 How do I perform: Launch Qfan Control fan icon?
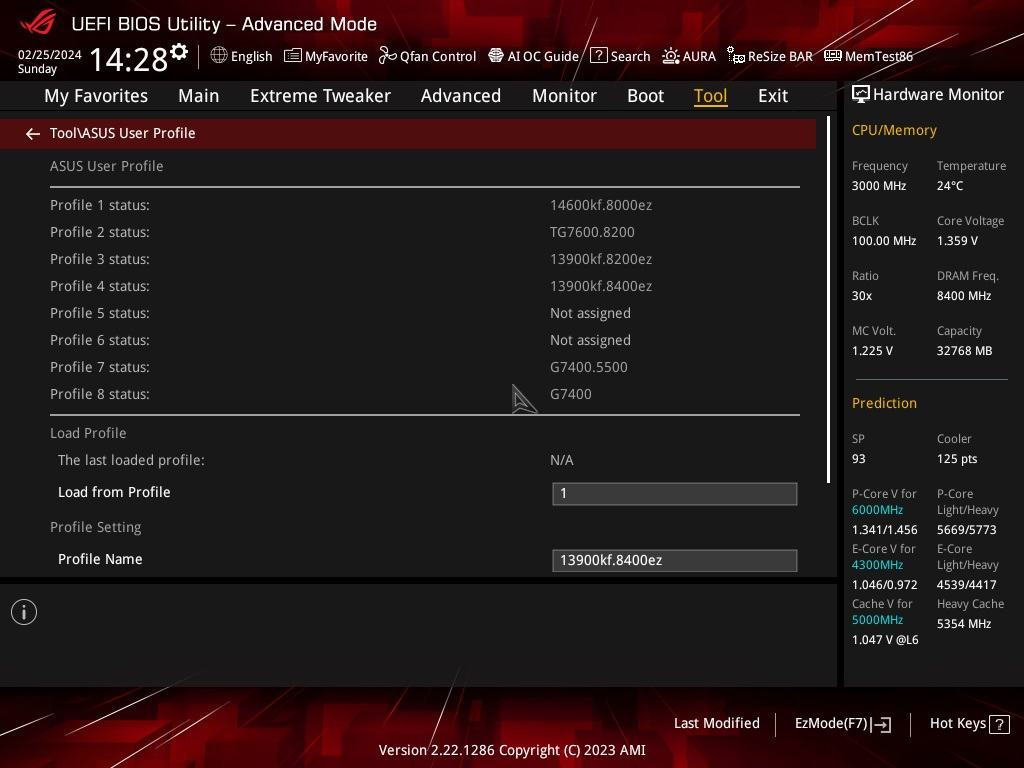[387, 56]
